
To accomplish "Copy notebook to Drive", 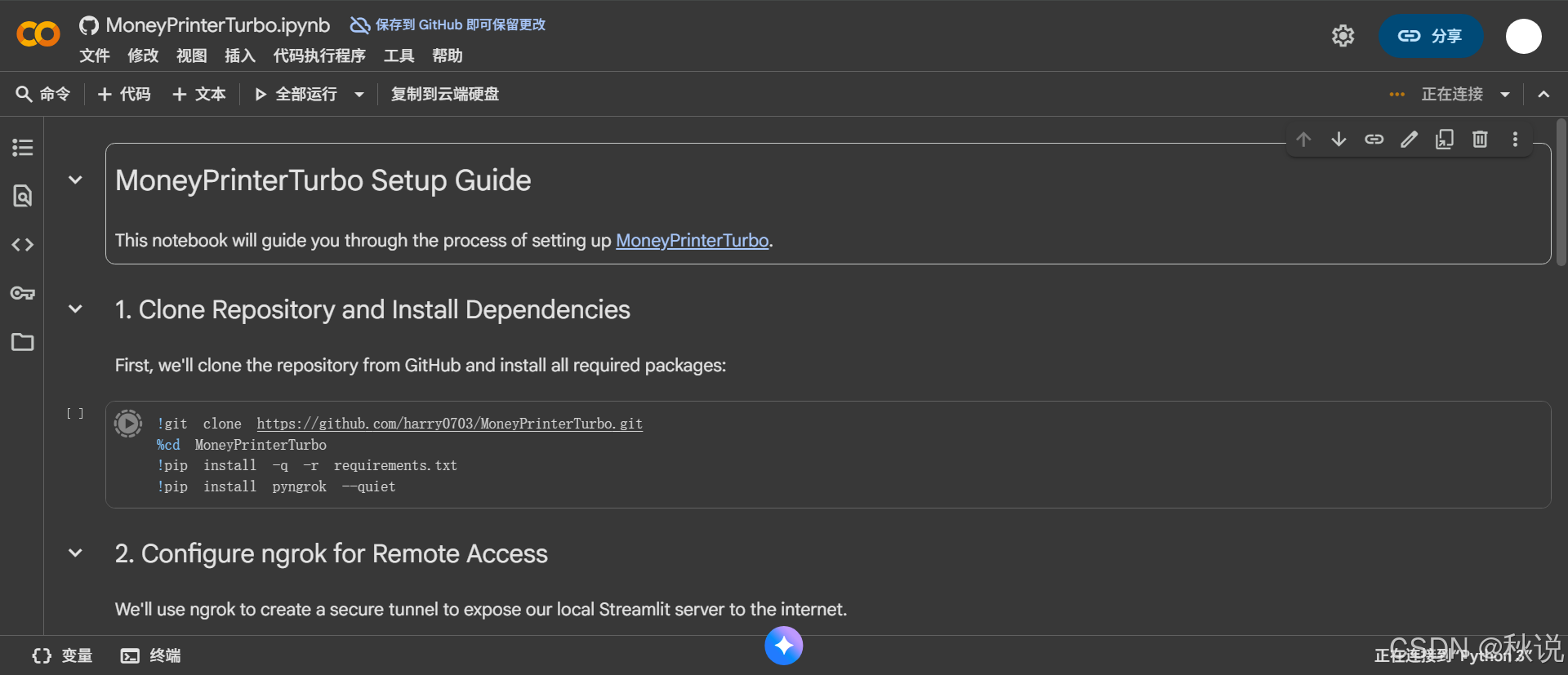I will (445, 94).
